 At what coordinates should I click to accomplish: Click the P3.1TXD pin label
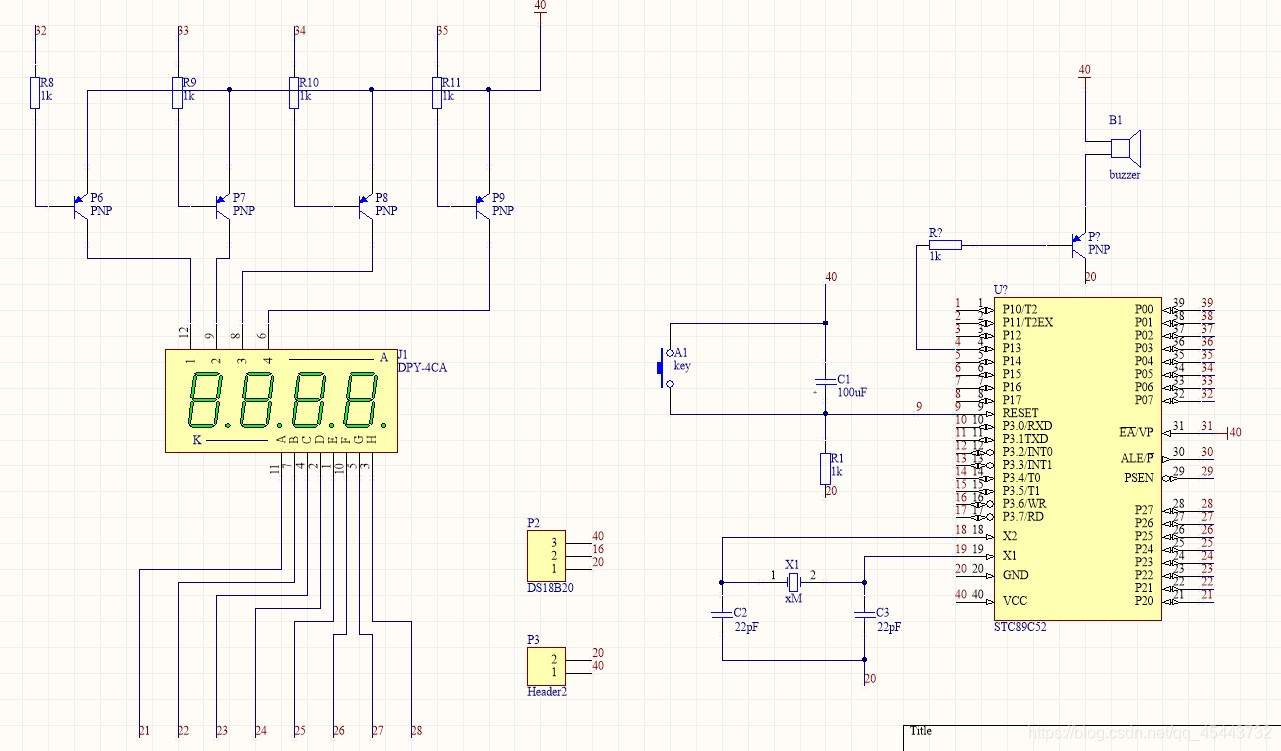click(x=1025, y=439)
